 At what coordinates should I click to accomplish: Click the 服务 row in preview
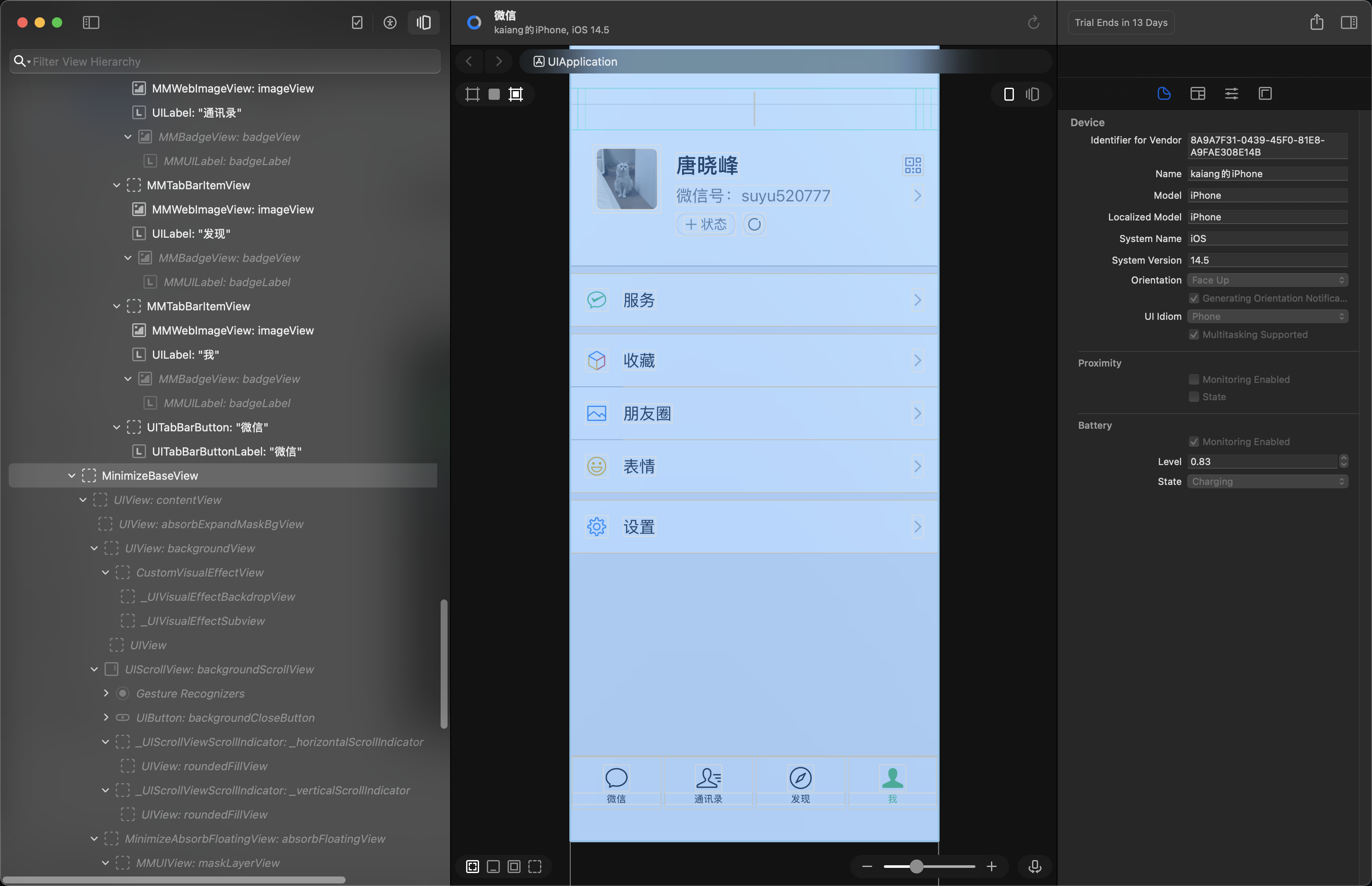(754, 300)
